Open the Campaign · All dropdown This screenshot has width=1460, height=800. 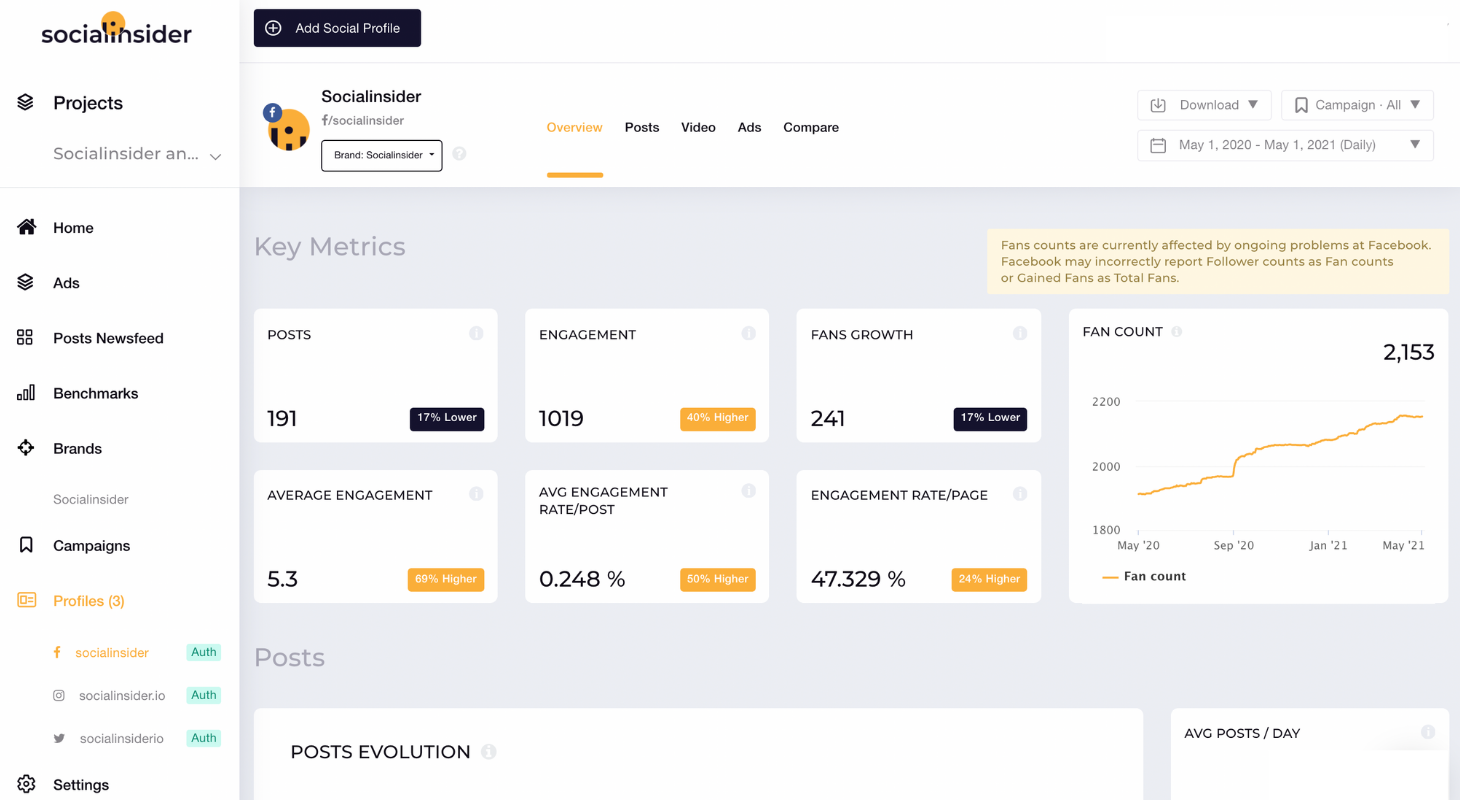pos(1357,105)
